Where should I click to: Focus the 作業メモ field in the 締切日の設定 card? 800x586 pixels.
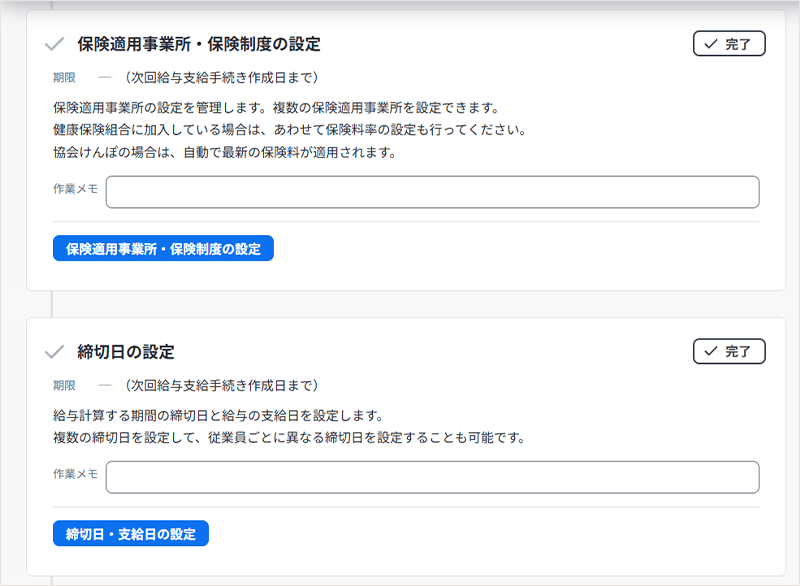coord(432,477)
